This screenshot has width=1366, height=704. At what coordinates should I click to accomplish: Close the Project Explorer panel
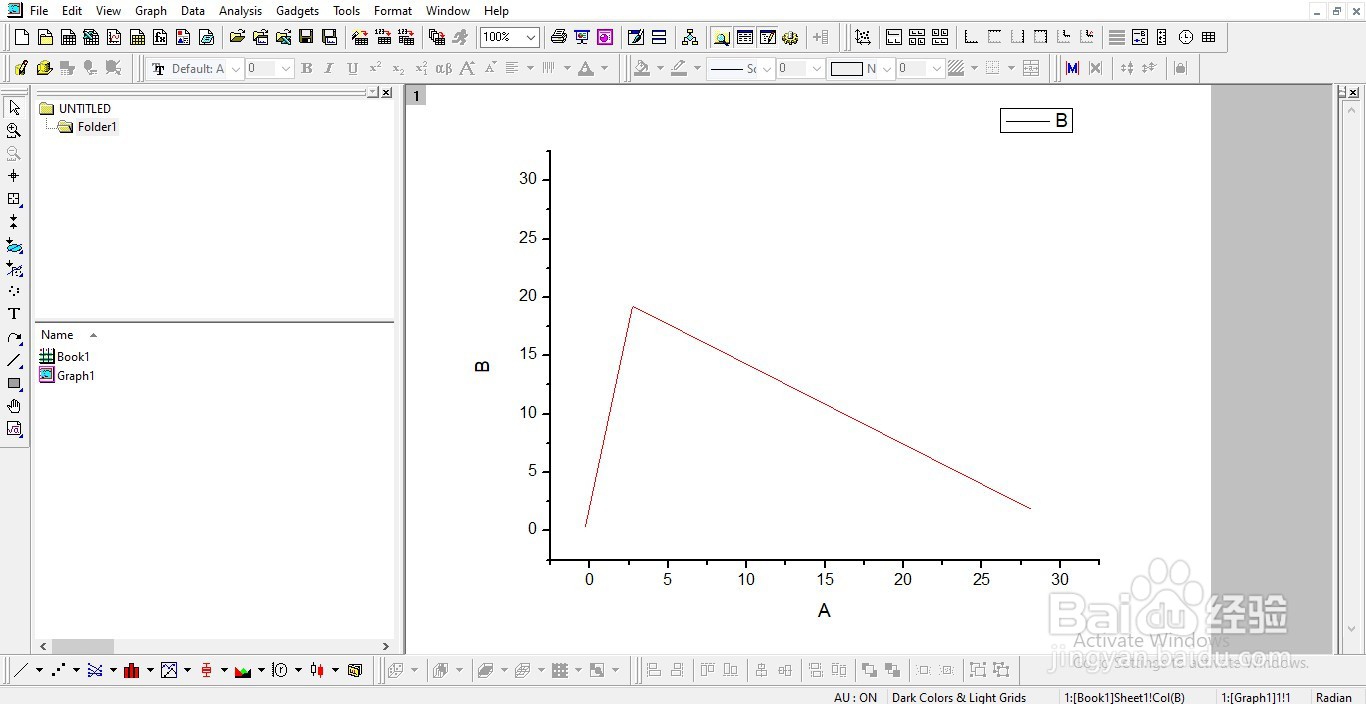[x=387, y=92]
